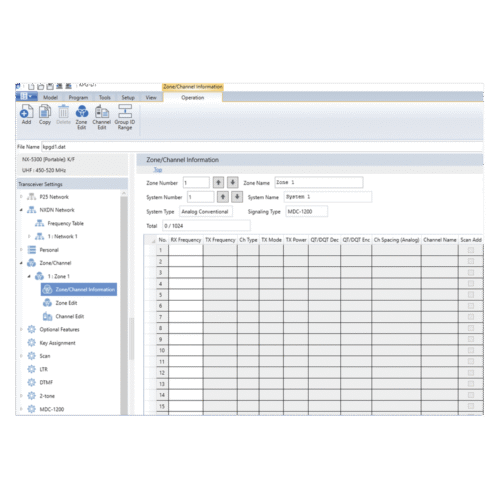Toggle Scan Add checkbox for channel 5
500x500 pixels.
point(471,295)
